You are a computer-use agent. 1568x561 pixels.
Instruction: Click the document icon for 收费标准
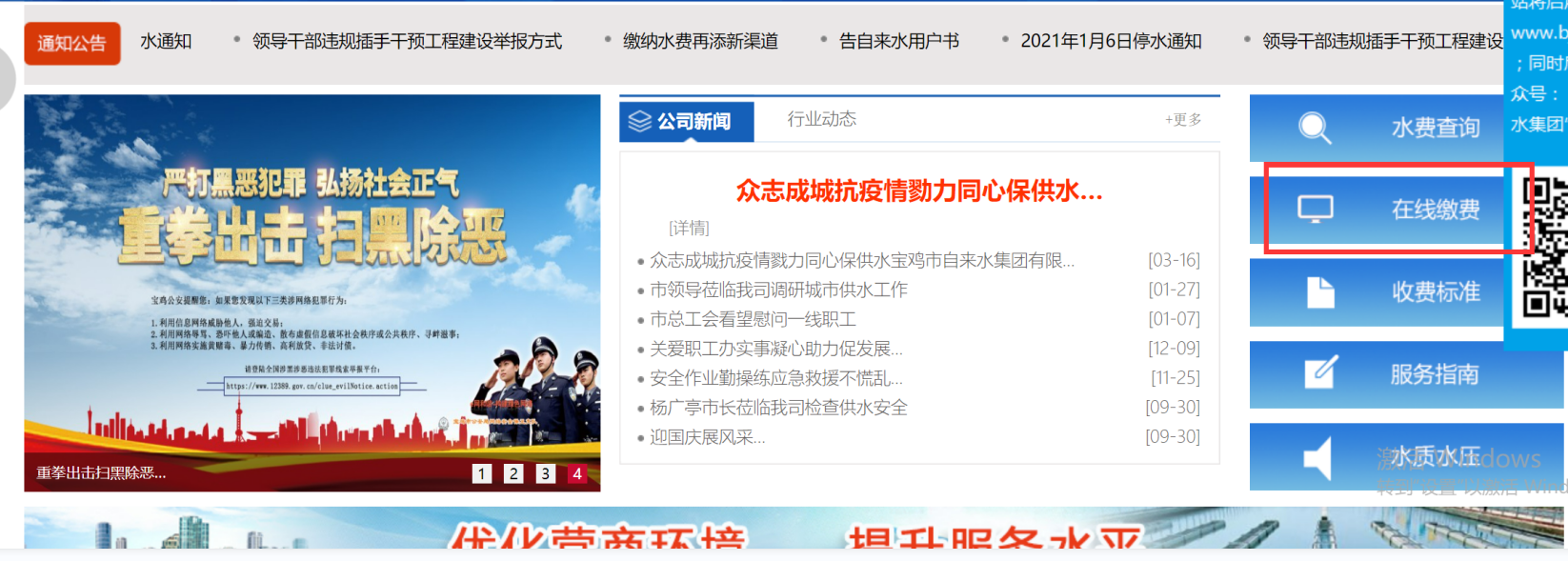(x=1320, y=292)
